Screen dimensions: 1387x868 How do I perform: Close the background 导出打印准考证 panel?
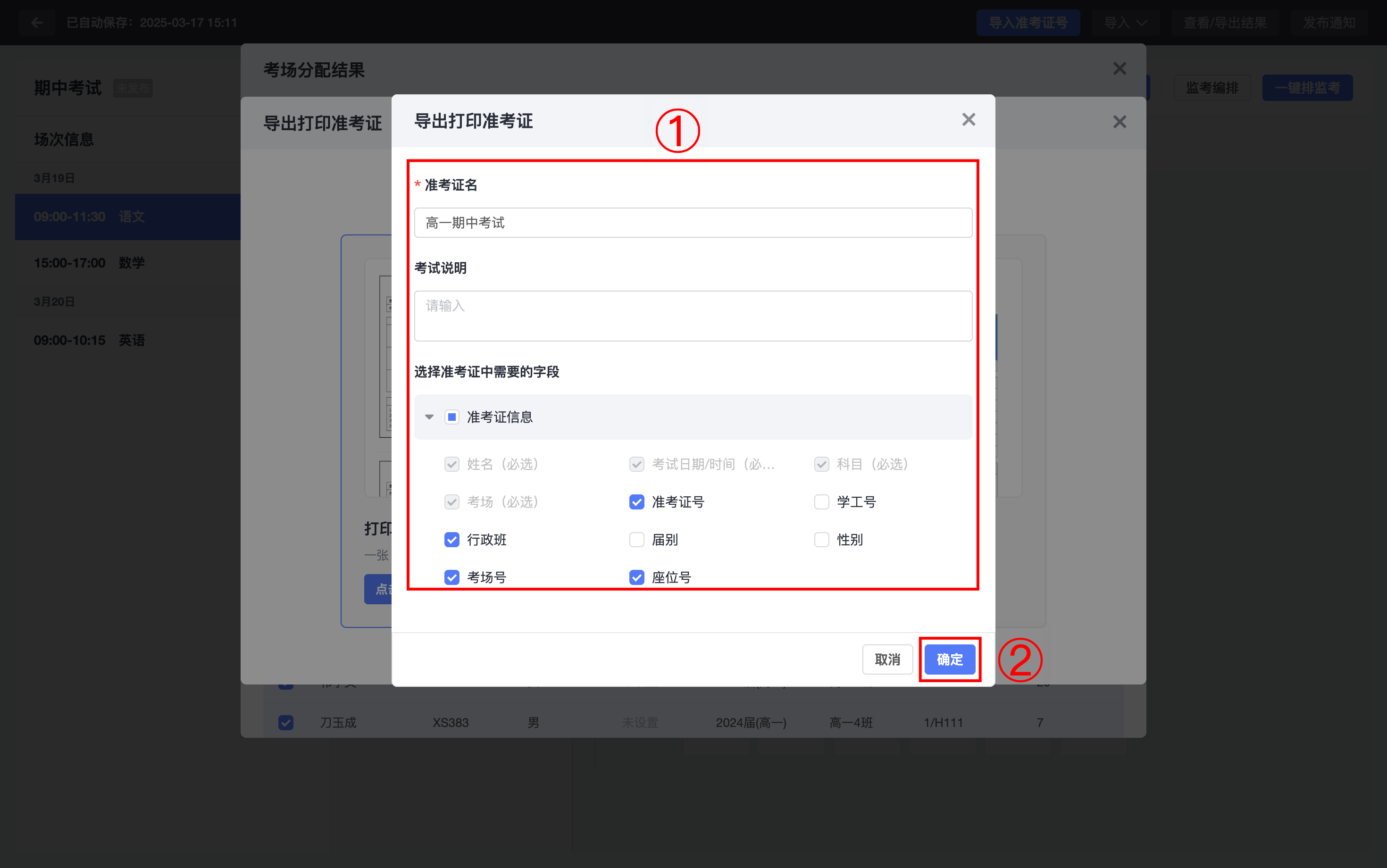[x=1120, y=122]
